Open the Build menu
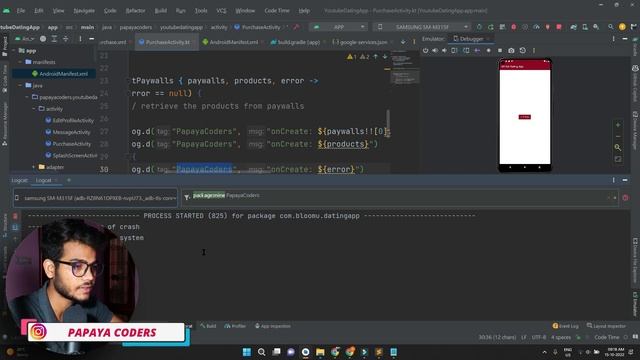 tap(160, 11)
